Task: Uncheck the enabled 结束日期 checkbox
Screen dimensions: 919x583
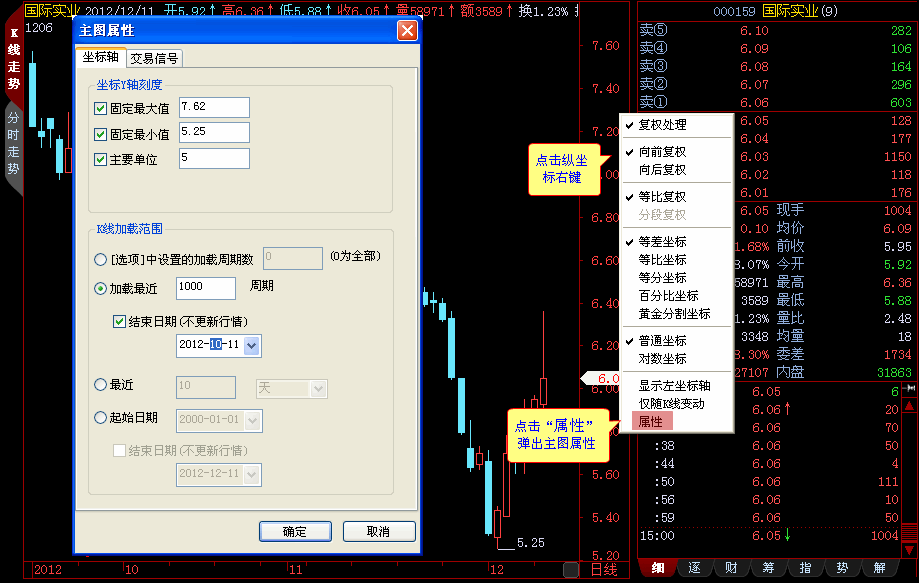Action: (120, 321)
